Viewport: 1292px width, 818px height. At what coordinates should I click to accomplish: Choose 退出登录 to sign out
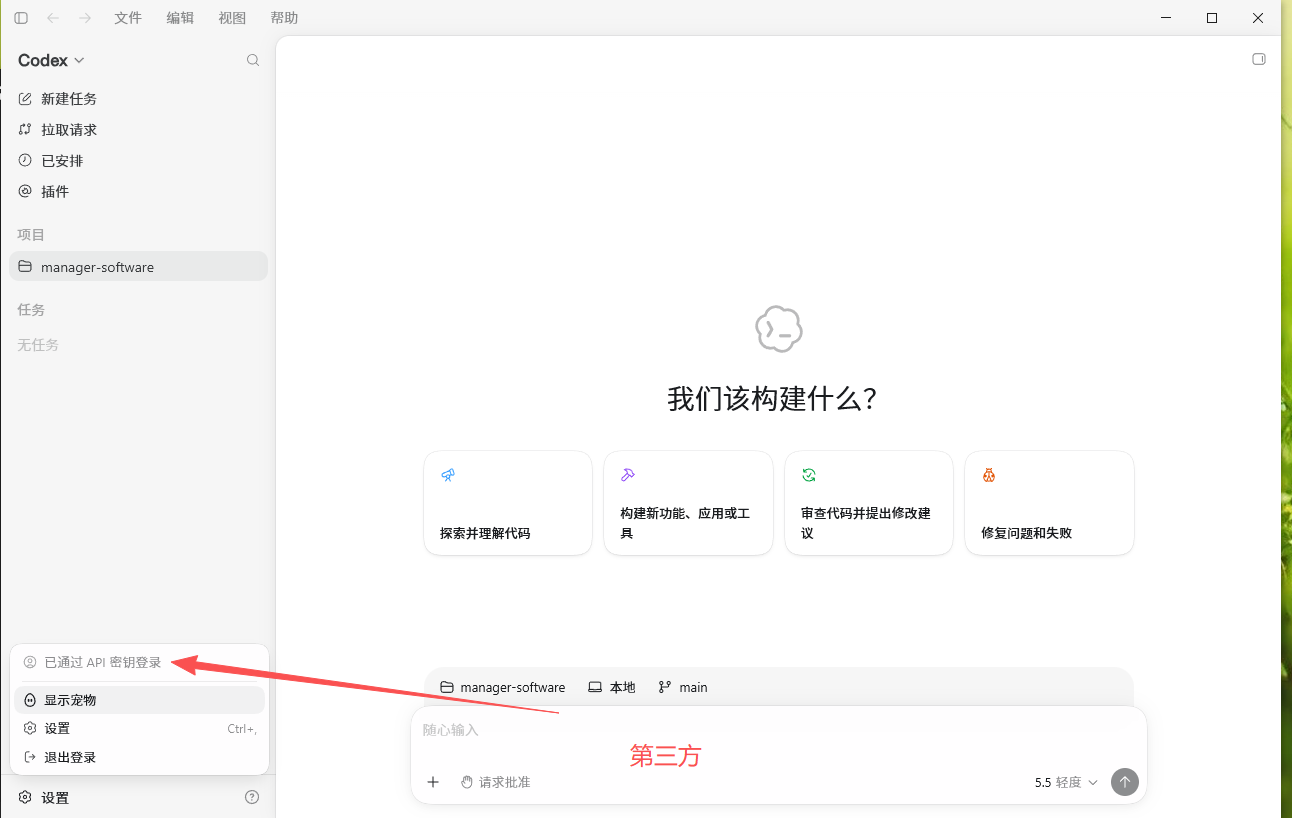pyautogui.click(x=139, y=758)
